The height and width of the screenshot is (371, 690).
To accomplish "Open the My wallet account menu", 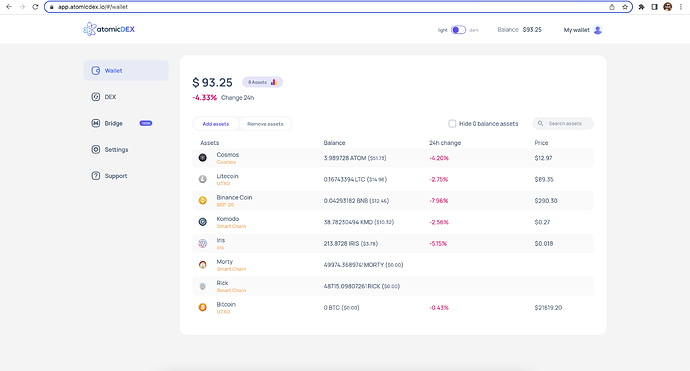I will coord(583,30).
